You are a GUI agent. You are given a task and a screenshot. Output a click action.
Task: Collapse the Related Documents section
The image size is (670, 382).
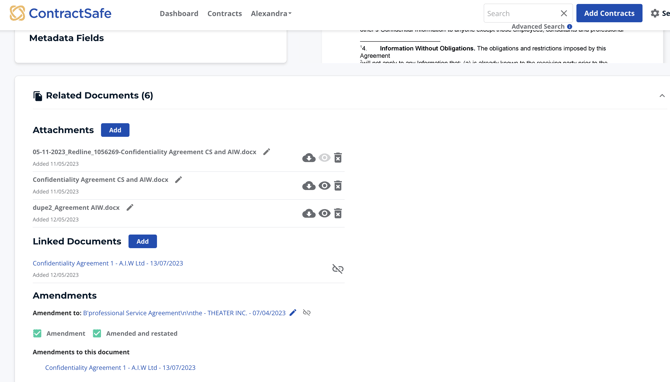(x=662, y=96)
